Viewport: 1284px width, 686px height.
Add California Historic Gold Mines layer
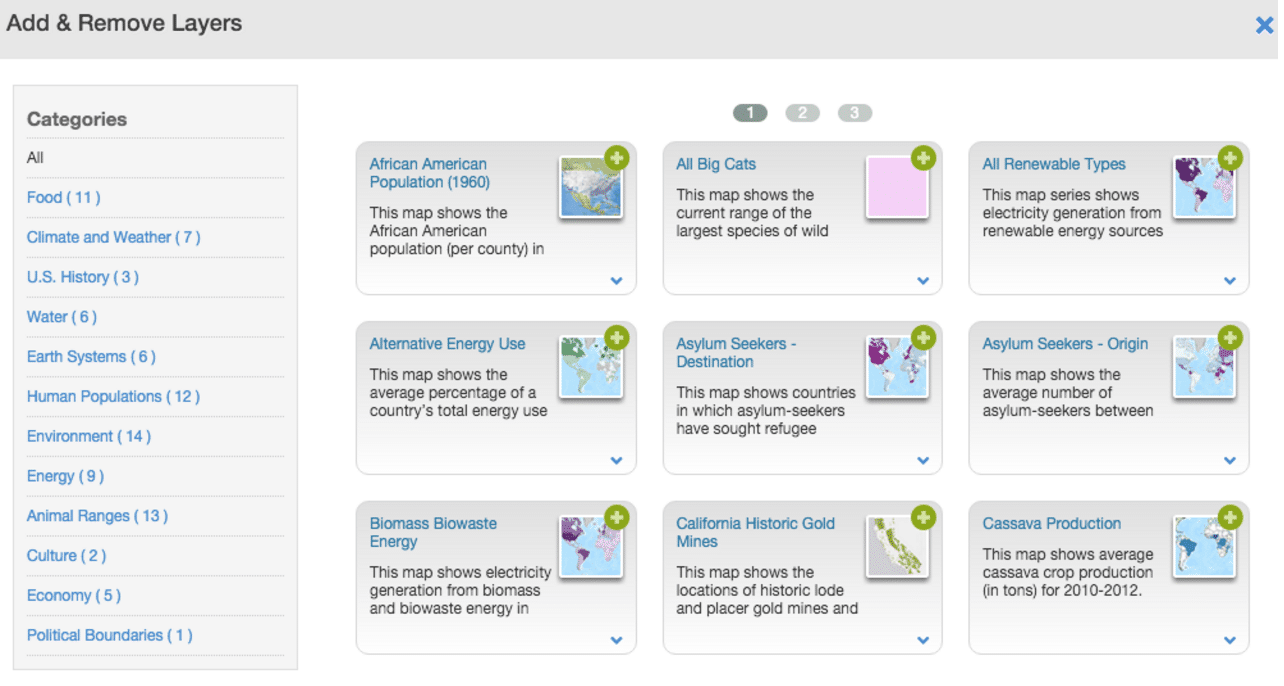(x=923, y=517)
